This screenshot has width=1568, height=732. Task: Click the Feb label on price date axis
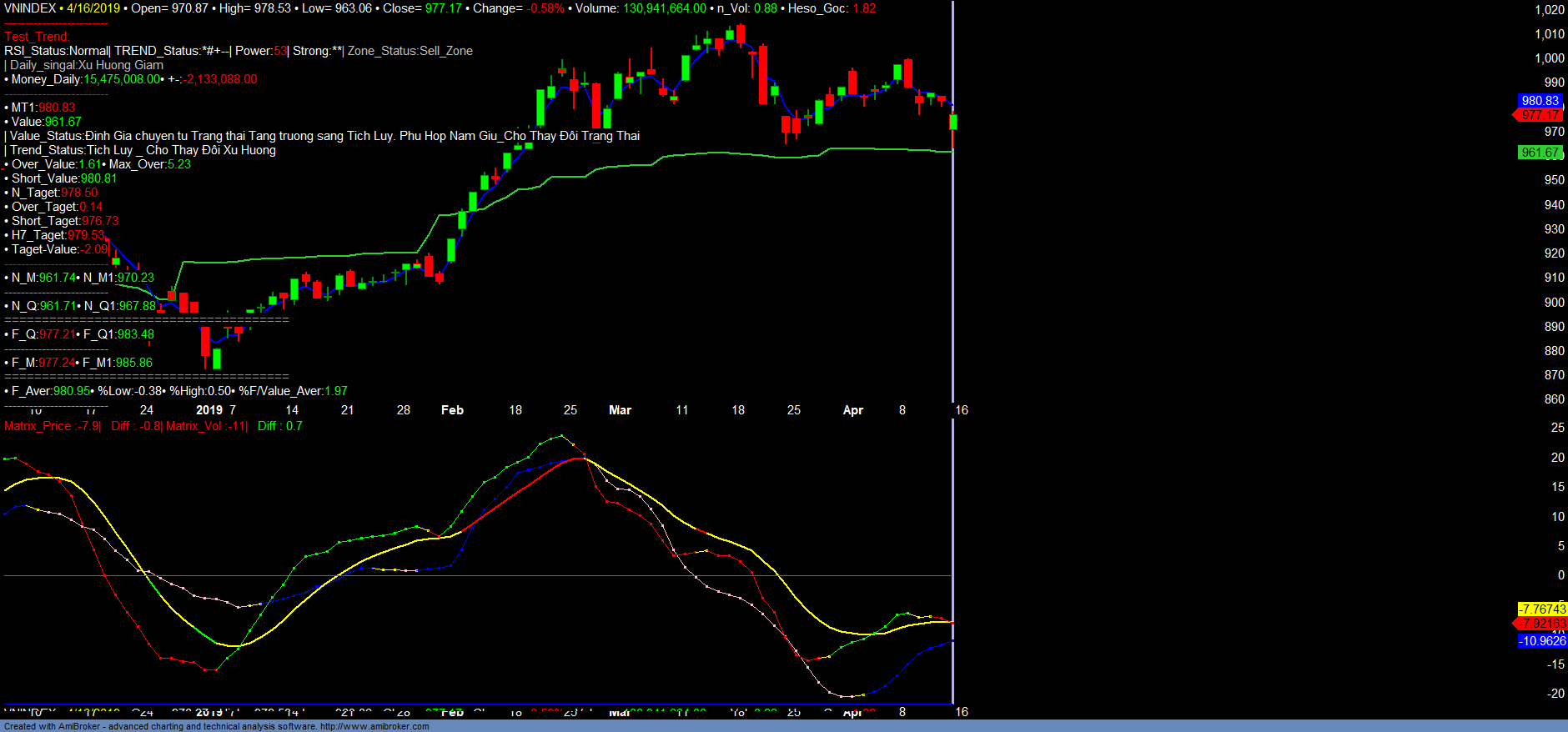tap(452, 410)
